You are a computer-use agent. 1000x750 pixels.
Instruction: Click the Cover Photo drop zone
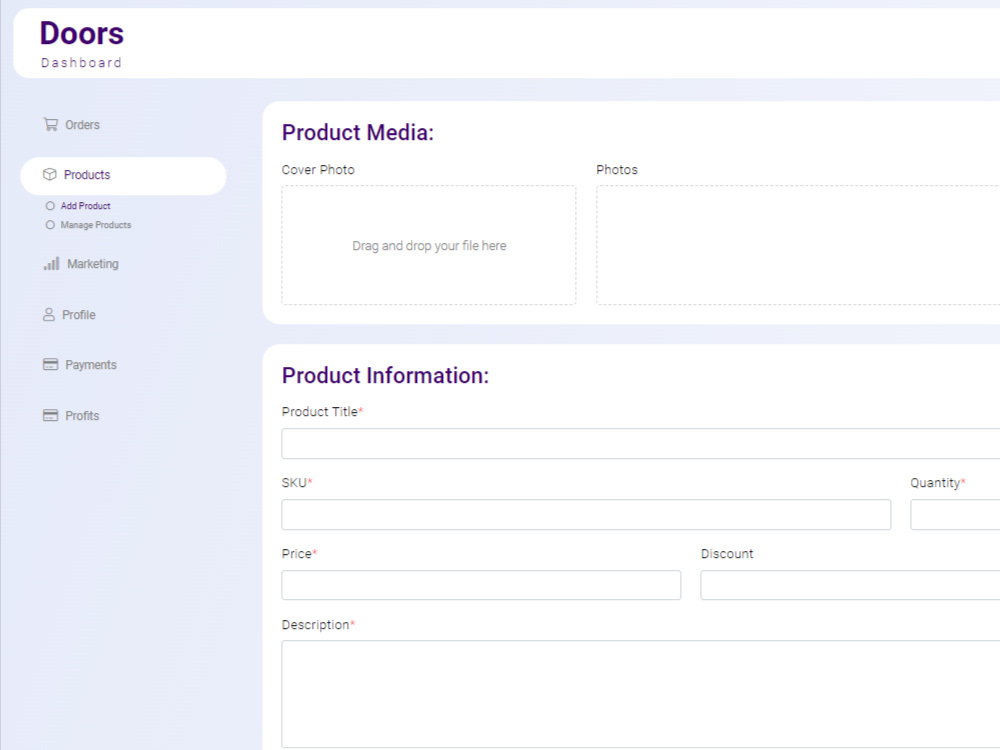click(x=429, y=246)
